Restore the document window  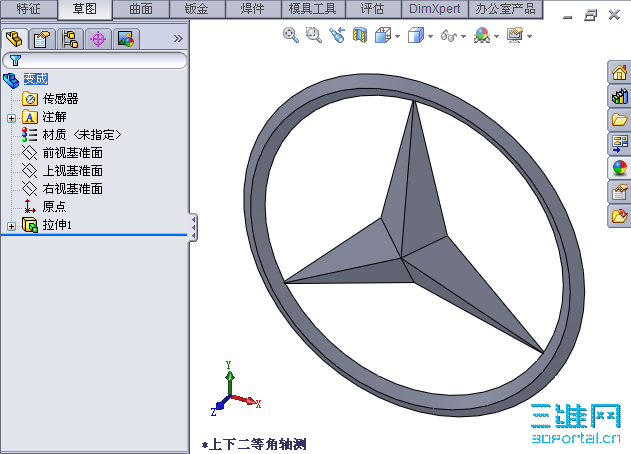coord(591,16)
